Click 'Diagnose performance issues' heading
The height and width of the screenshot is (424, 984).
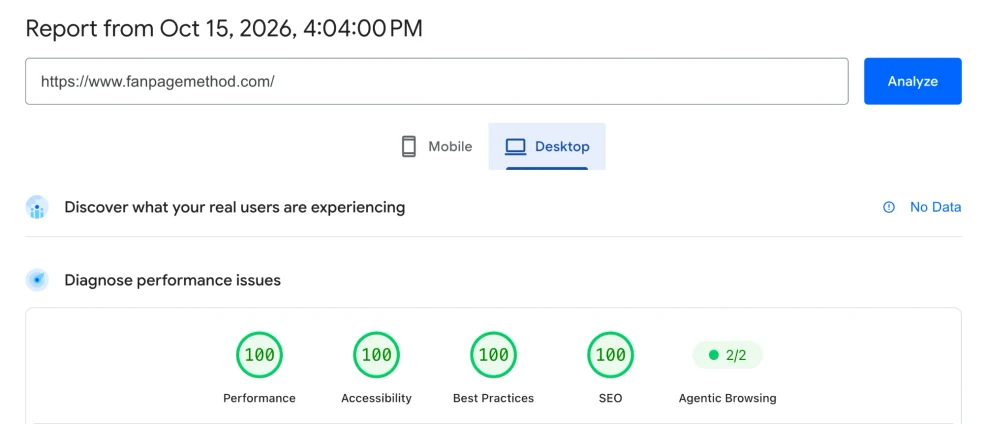[x=173, y=280]
